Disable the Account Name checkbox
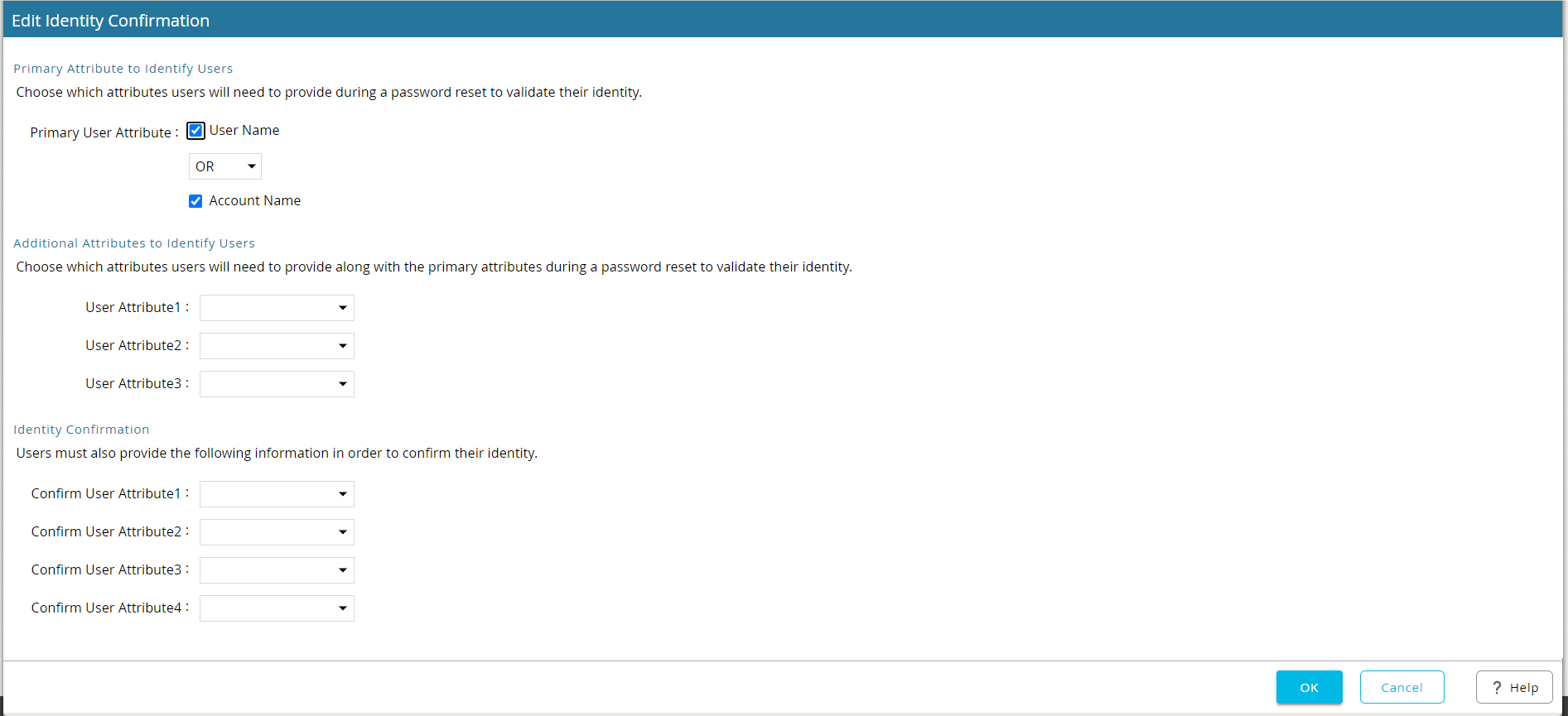The image size is (1568, 716). click(x=195, y=201)
